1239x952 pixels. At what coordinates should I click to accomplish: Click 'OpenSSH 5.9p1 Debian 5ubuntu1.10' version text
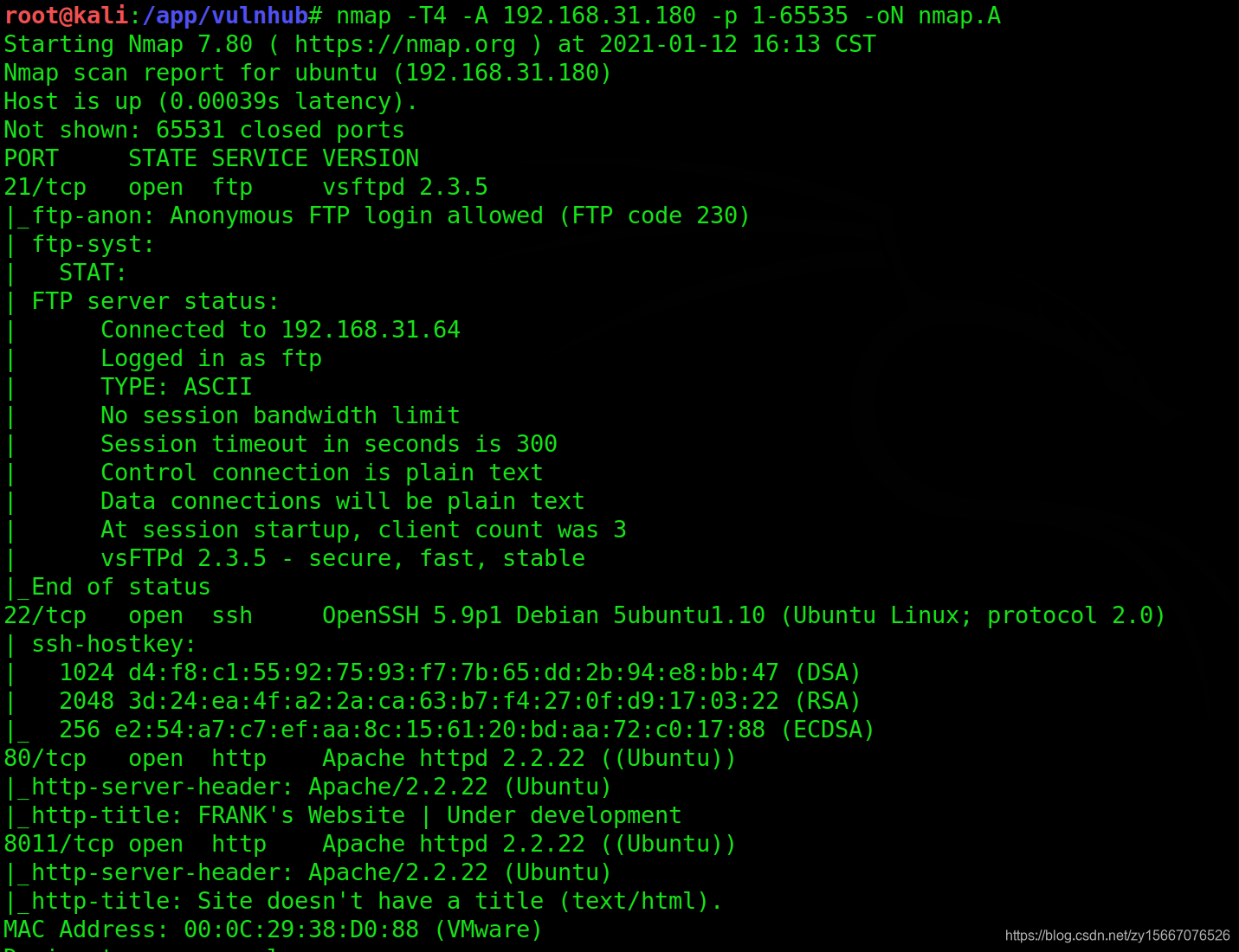[544, 615]
